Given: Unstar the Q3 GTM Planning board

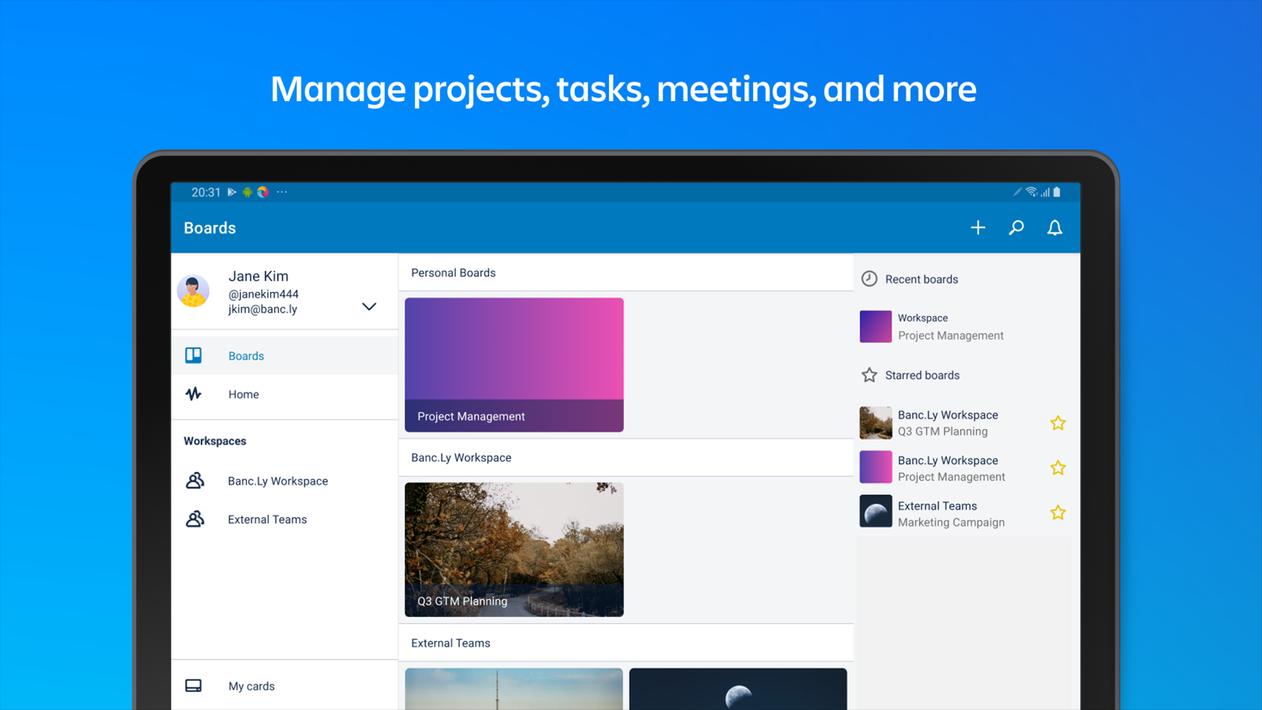Looking at the screenshot, I should tap(1058, 423).
